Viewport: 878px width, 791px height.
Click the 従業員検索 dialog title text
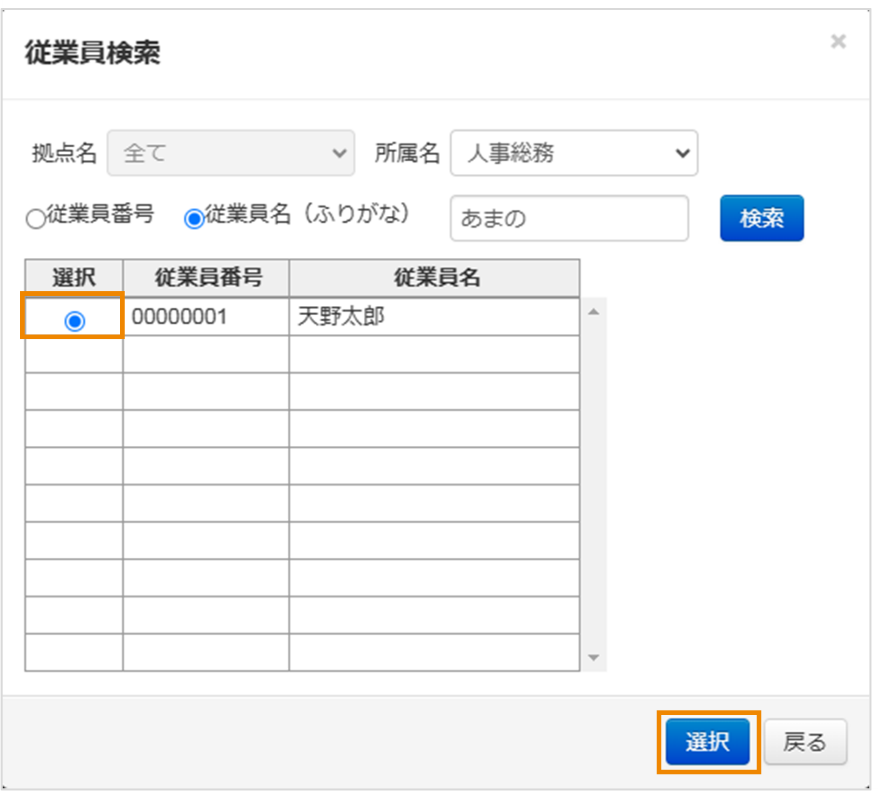click(92, 53)
